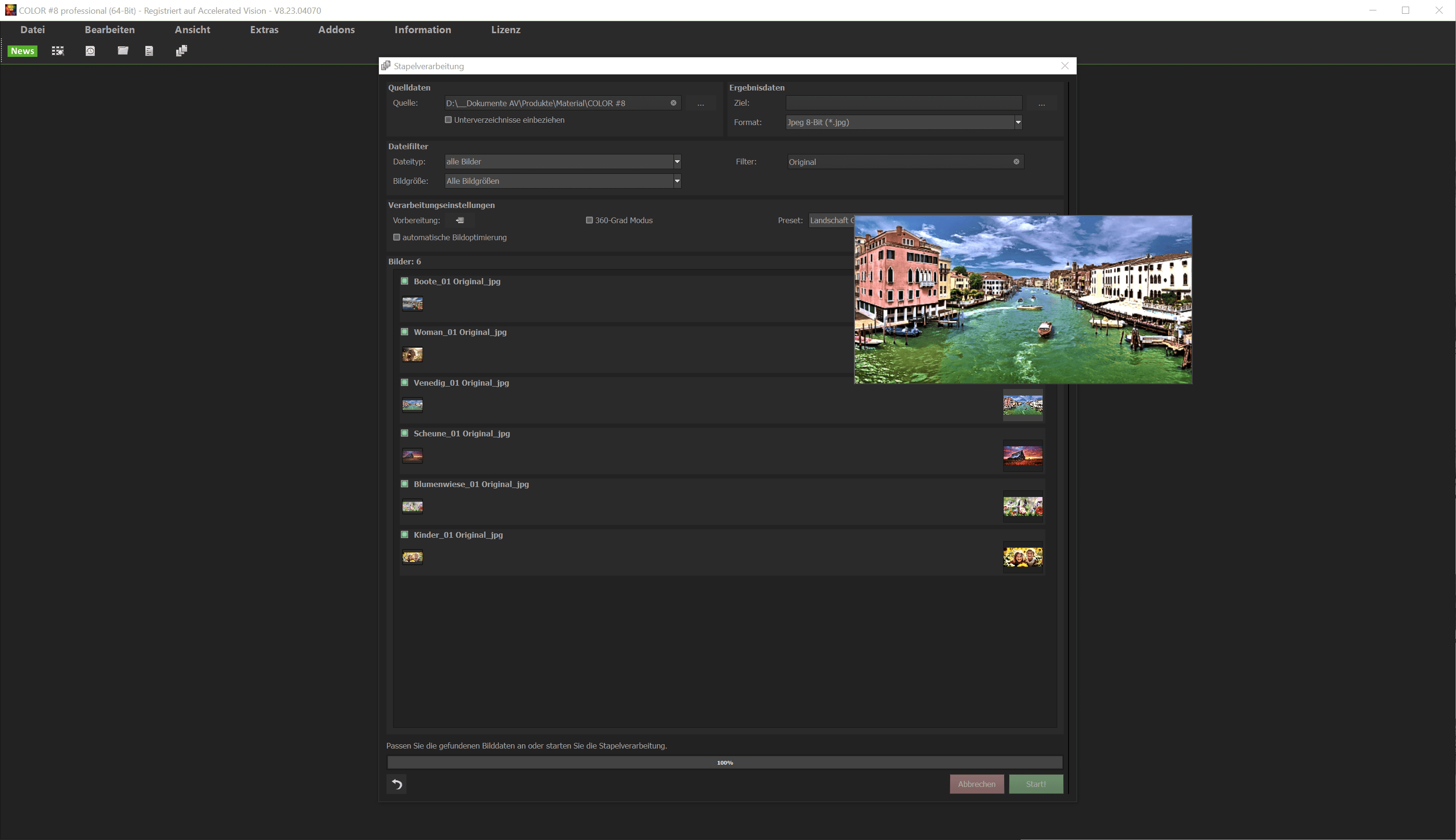The width and height of the screenshot is (1456, 840).
Task: Click the Vorbereitung preparation icon
Action: 459,220
